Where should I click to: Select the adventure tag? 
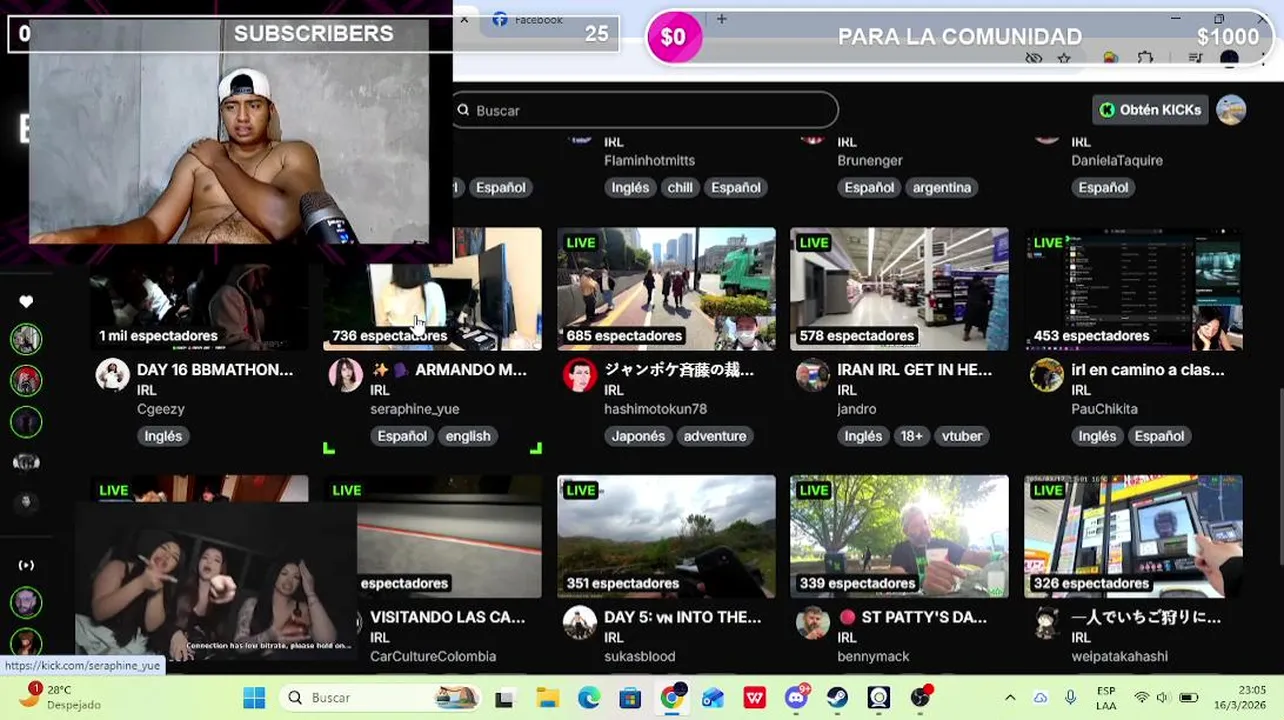pyautogui.click(x=715, y=436)
